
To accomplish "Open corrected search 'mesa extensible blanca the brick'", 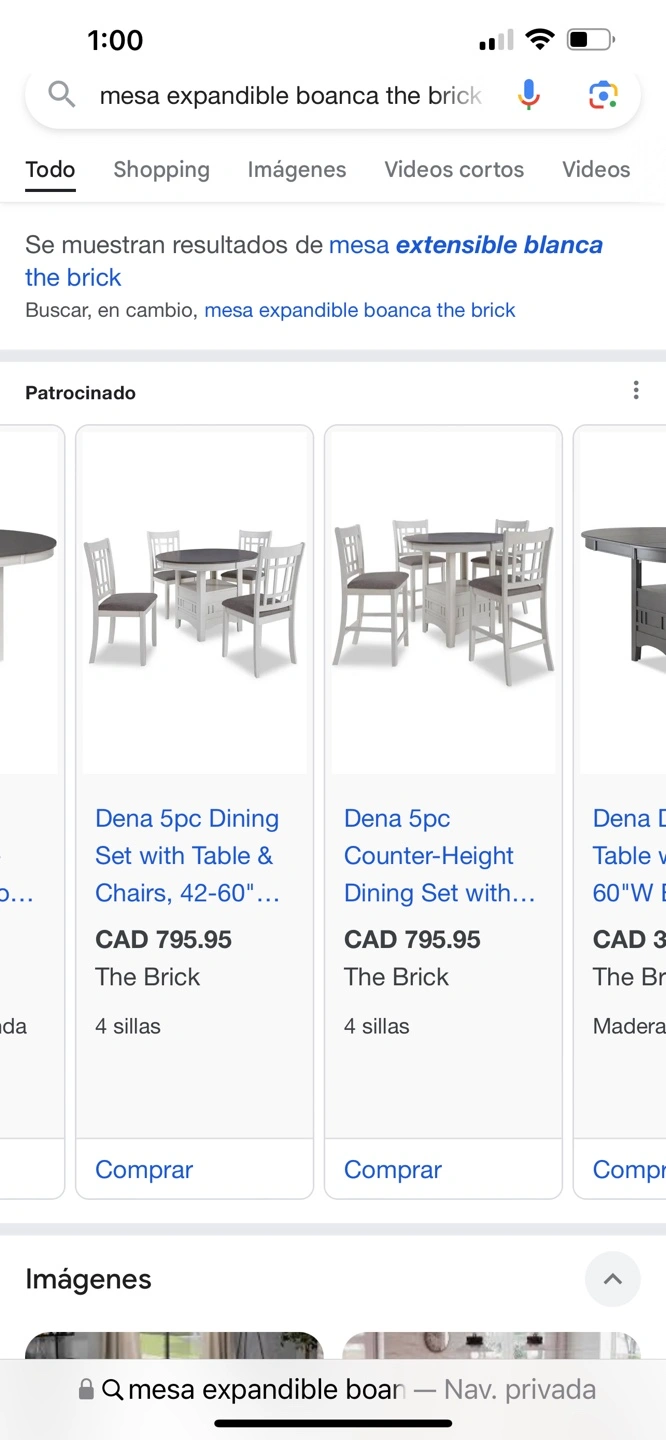I will (x=314, y=260).
